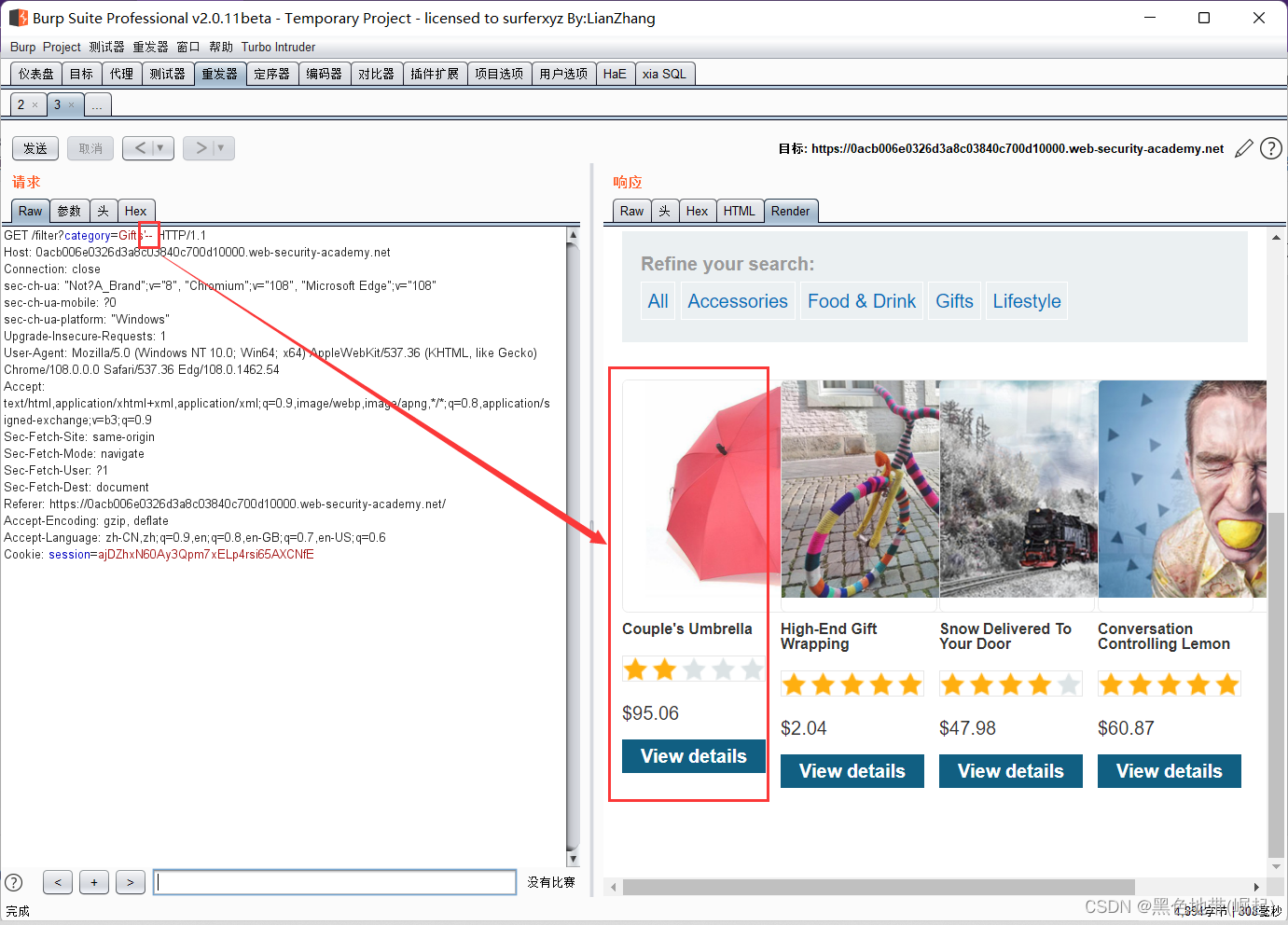This screenshot has height=925, width=1288.
Task: Click the Accessories category link
Action: click(738, 301)
